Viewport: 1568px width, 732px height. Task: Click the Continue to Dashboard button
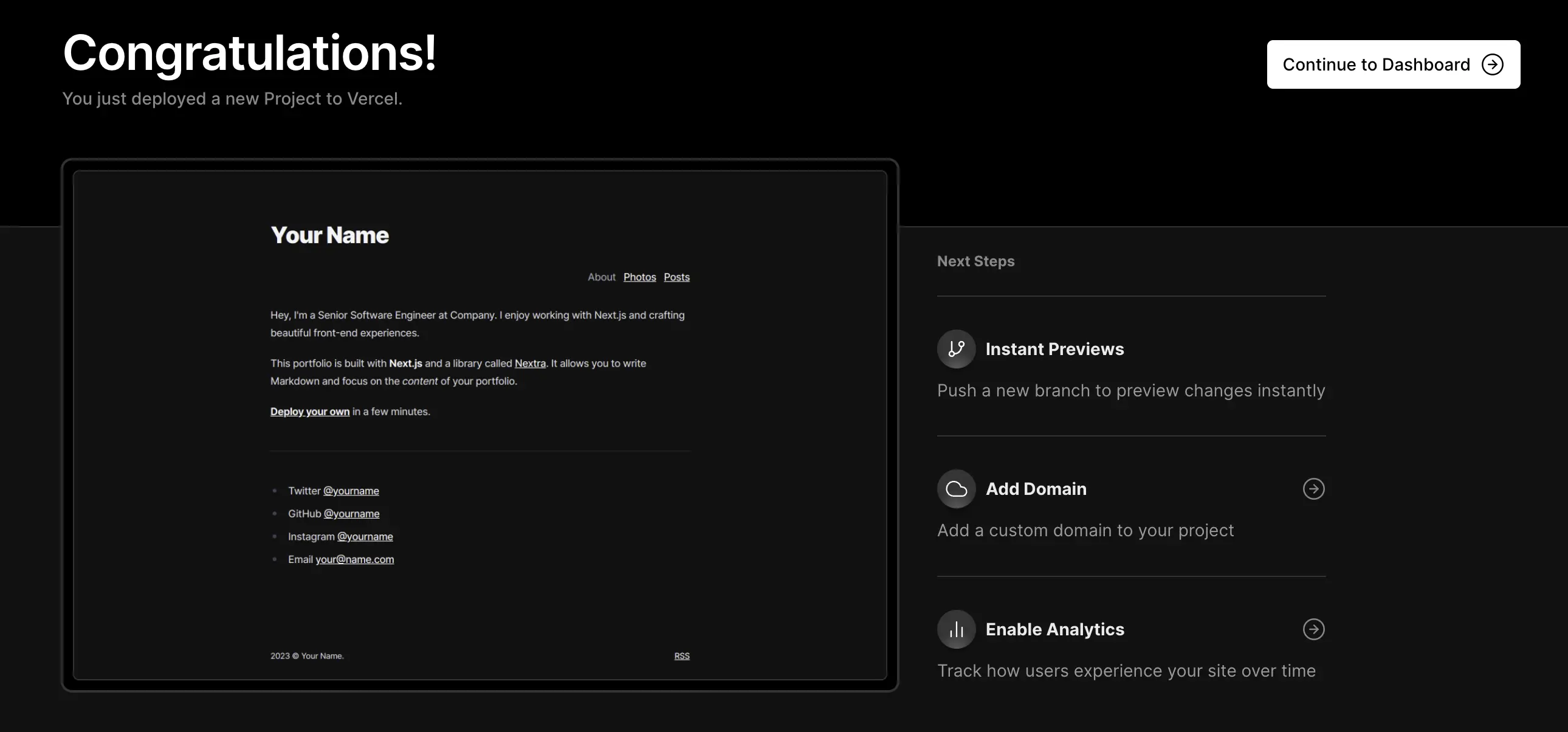(1393, 64)
